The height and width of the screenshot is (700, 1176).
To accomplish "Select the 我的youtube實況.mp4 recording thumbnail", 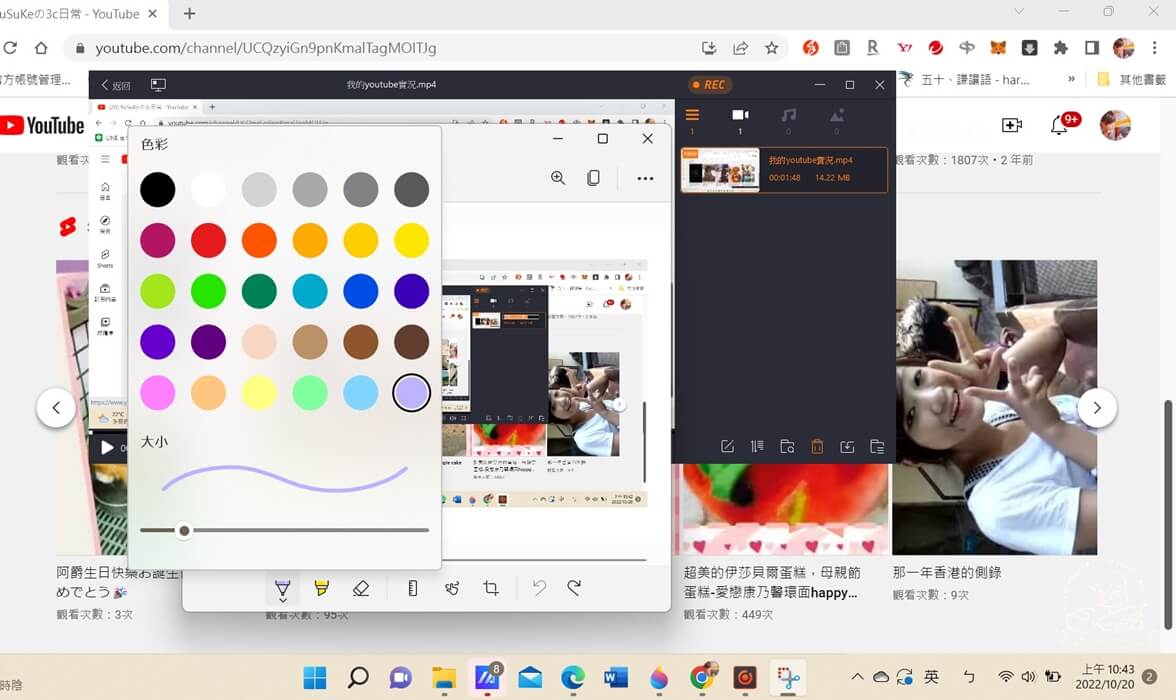I will 720,170.
